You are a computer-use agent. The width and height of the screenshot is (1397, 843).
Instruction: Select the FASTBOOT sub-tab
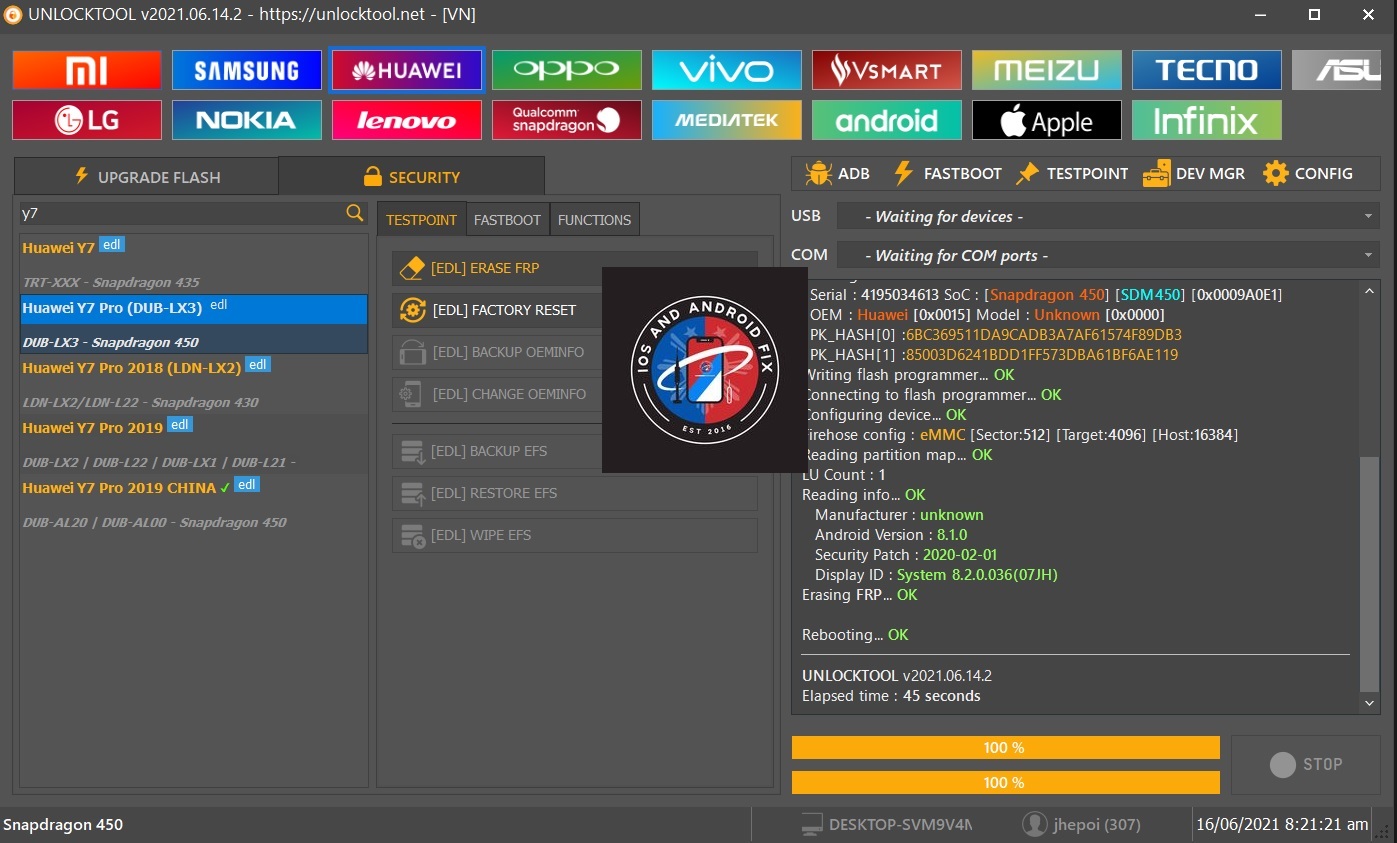tap(507, 219)
